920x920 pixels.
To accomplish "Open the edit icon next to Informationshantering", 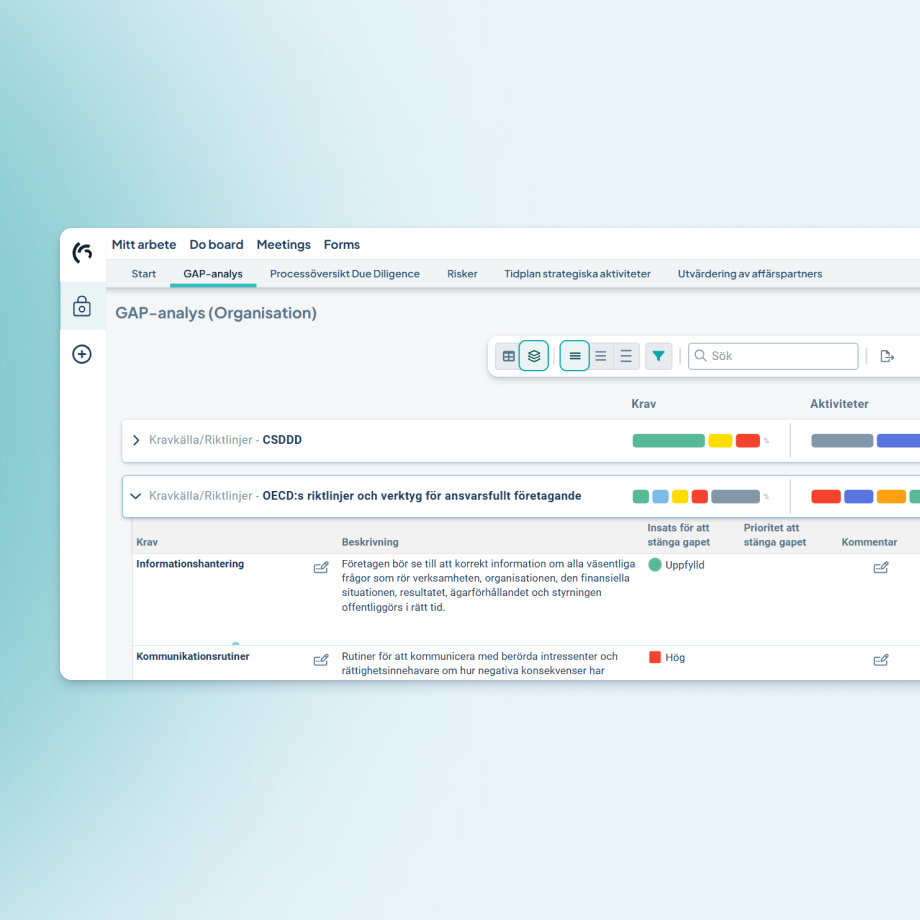I will (321, 567).
